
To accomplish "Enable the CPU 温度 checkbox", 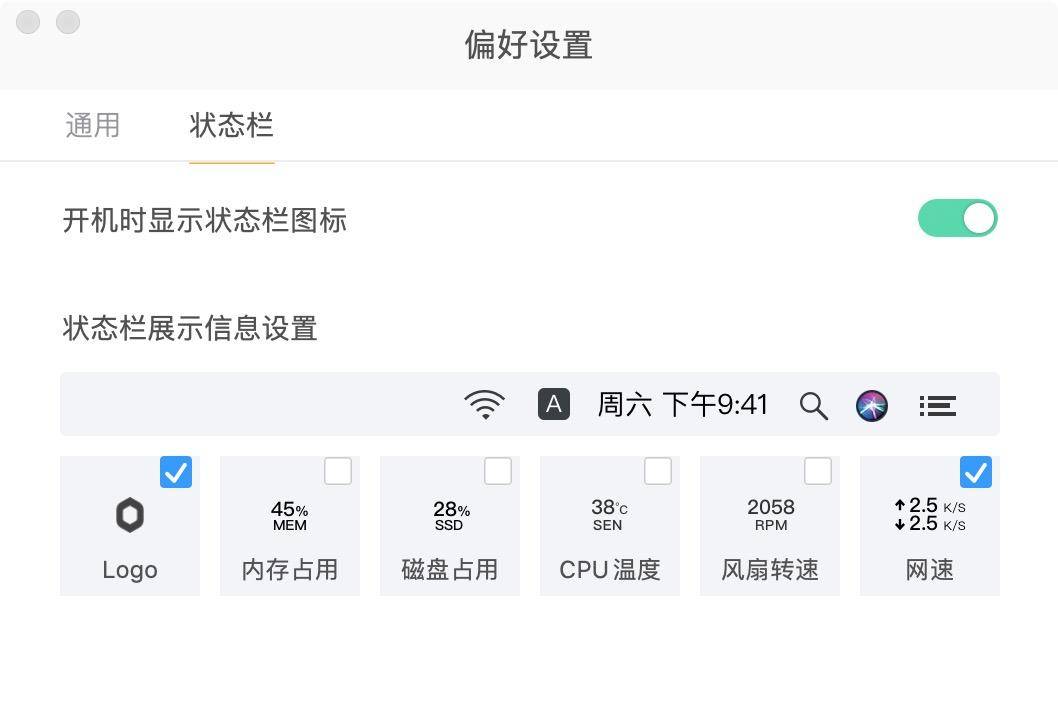I will [x=657, y=471].
